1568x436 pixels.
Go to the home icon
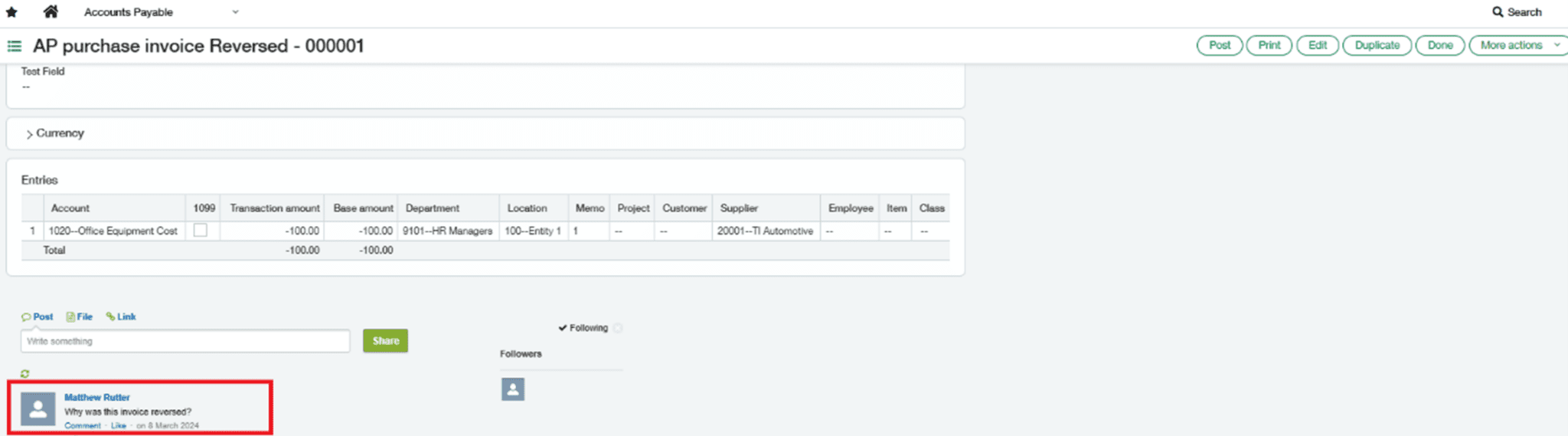51,11
